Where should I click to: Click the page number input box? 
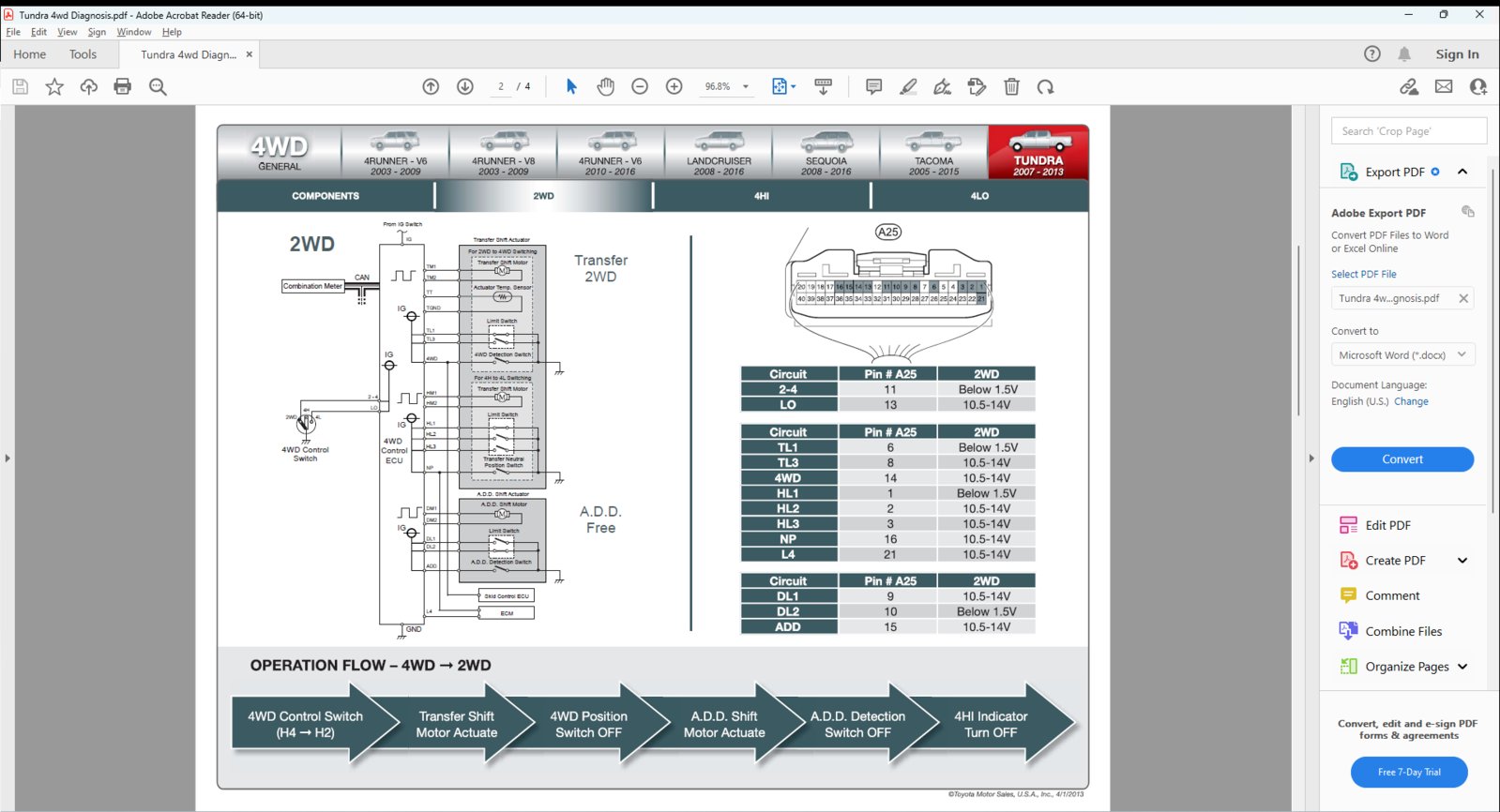[x=501, y=87]
